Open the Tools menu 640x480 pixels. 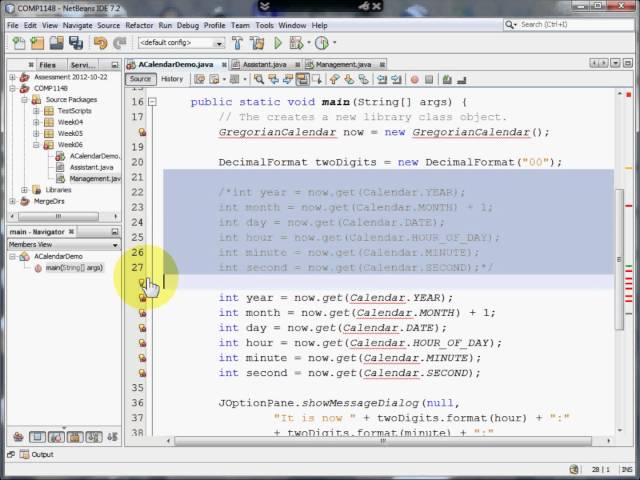click(x=264, y=25)
